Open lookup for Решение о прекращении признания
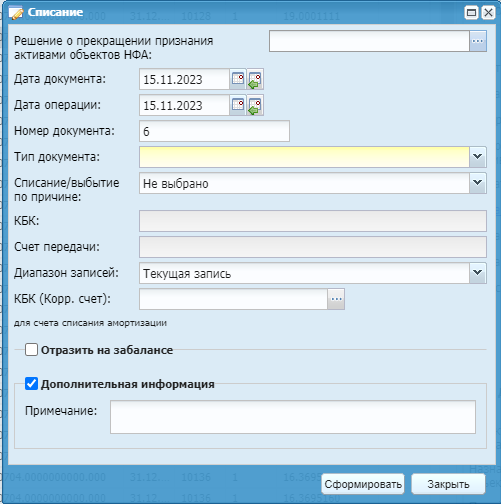The width and height of the screenshot is (501, 504). [478, 41]
